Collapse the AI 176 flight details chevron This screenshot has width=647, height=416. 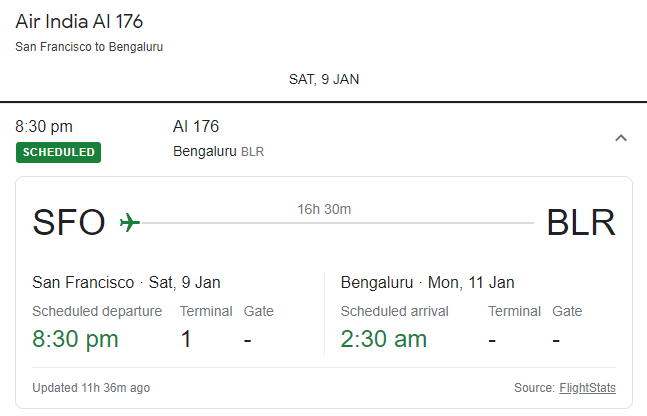(x=620, y=138)
